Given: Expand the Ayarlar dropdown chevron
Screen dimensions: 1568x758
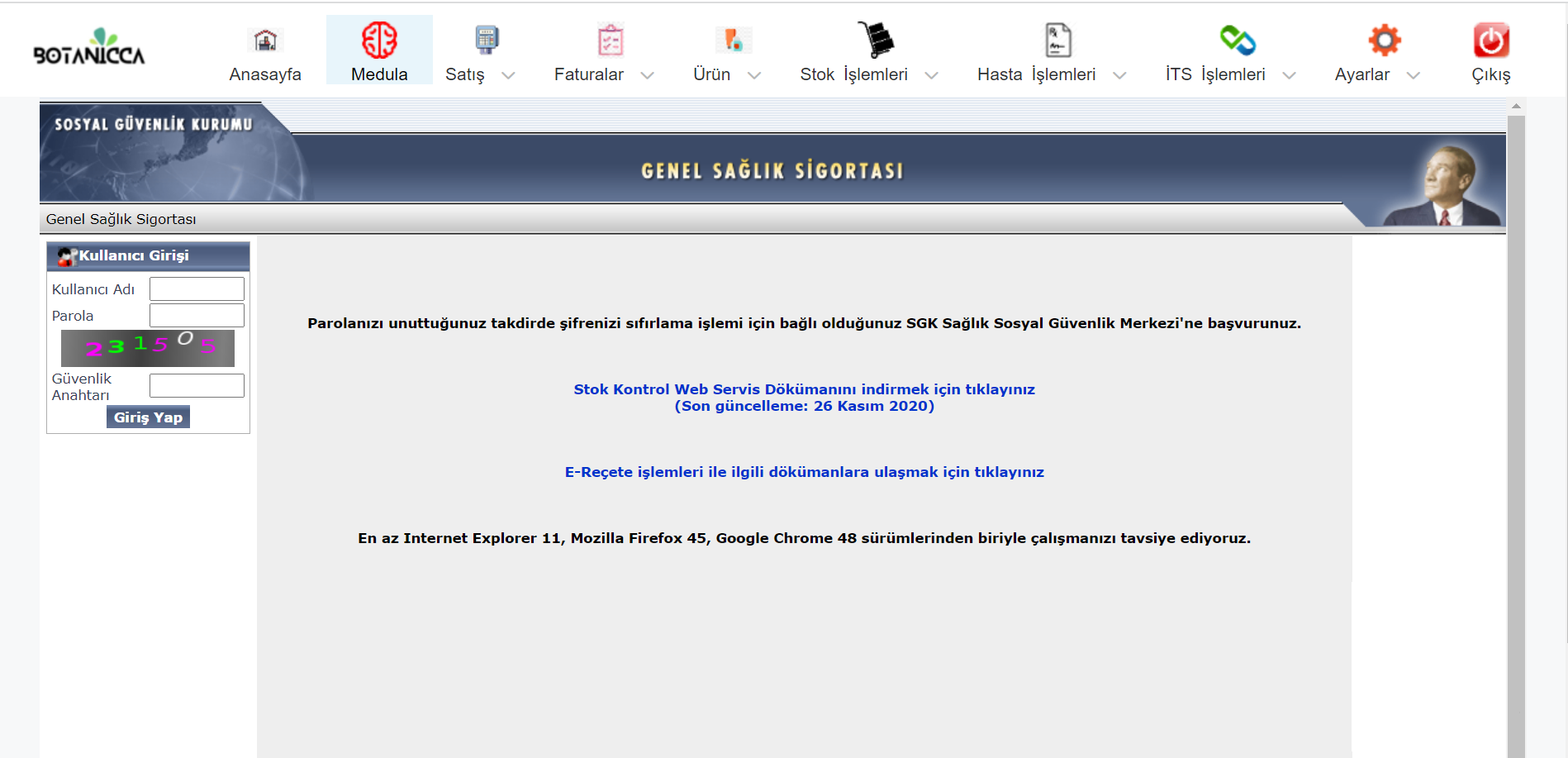Looking at the screenshot, I should pyautogui.click(x=1414, y=75).
